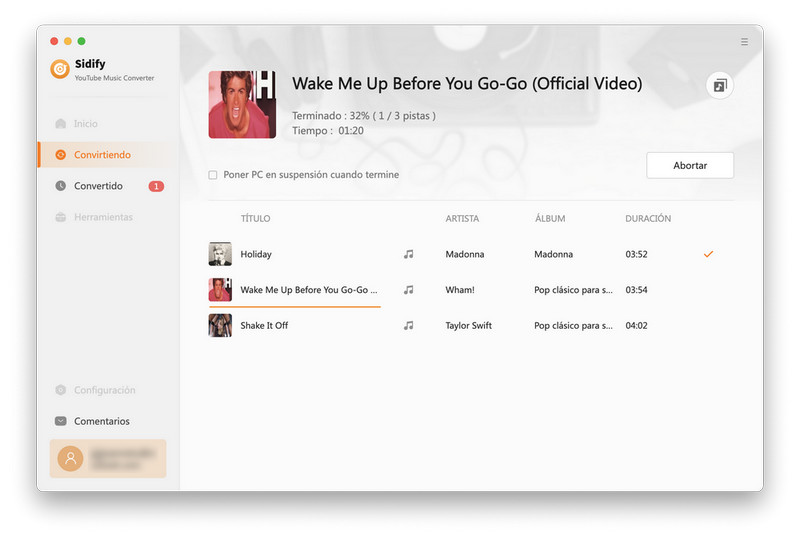Screen dimensions: 800x540
Task: Click artist name Wham!
Action: (460, 290)
